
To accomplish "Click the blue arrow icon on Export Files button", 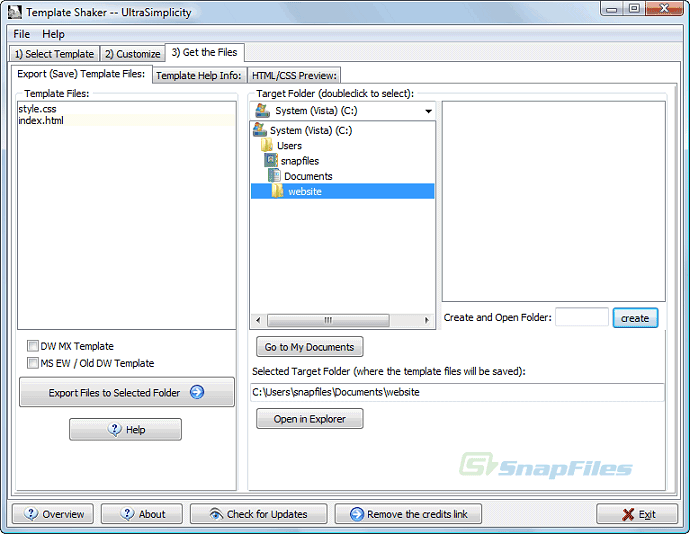I will [x=197, y=392].
